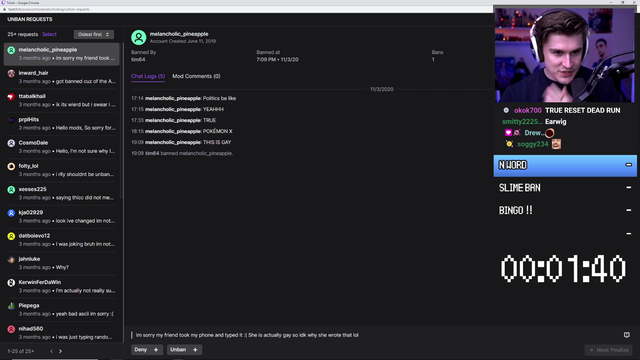The width and height of the screenshot is (640, 360).
Task: Open inward_hair unban request
Action: click(x=62, y=77)
